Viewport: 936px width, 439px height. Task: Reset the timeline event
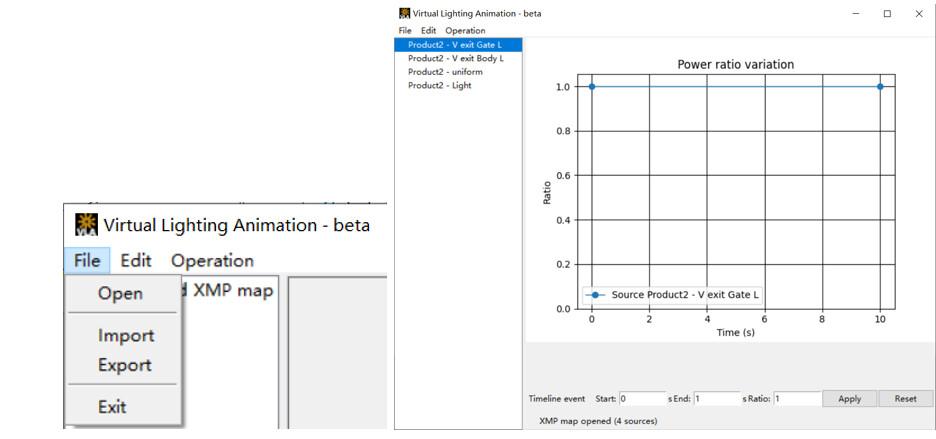coord(906,399)
